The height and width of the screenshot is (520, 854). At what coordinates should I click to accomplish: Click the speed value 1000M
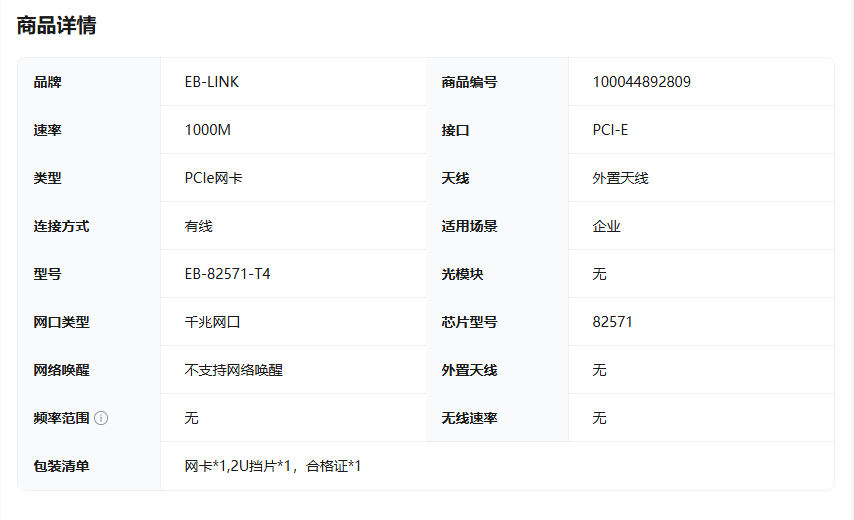tap(208, 130)
